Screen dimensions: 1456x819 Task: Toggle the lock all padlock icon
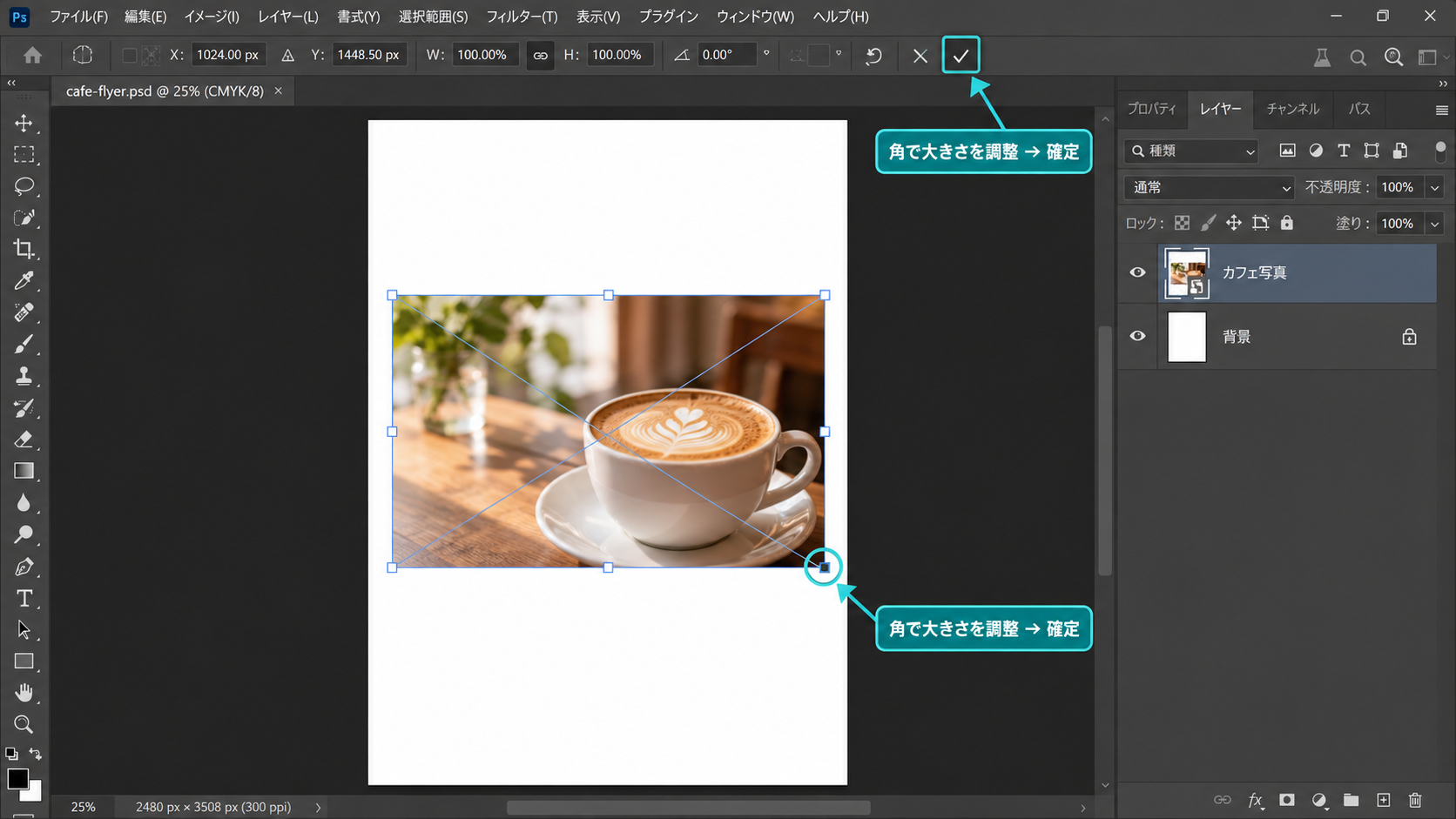(x=1287, y=223)
